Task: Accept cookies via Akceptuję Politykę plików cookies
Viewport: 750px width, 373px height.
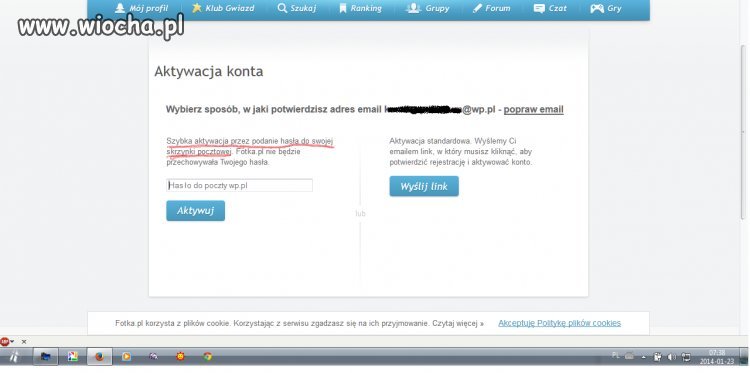Action: tap(559, 323)
